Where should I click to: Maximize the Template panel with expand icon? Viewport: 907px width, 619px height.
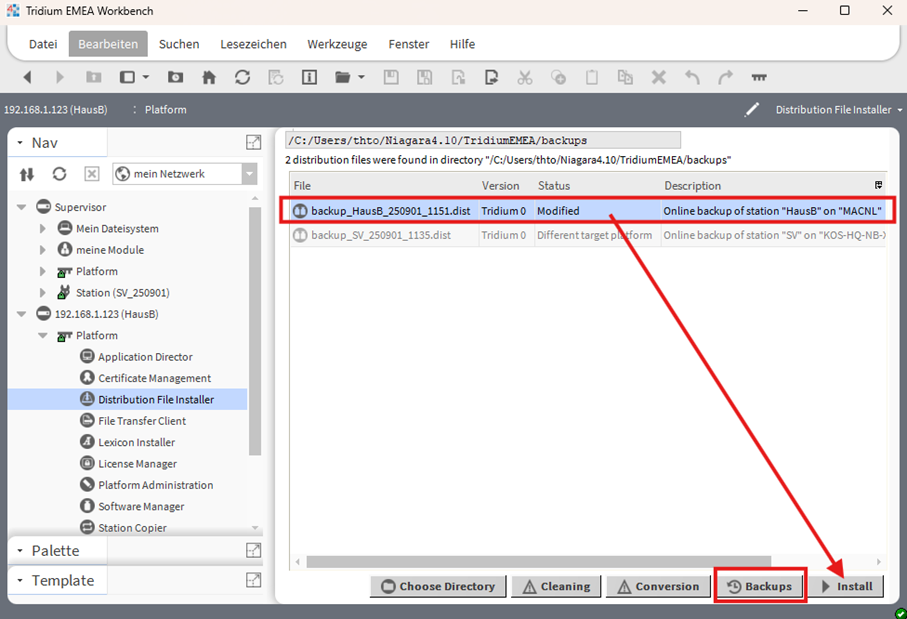253,580
